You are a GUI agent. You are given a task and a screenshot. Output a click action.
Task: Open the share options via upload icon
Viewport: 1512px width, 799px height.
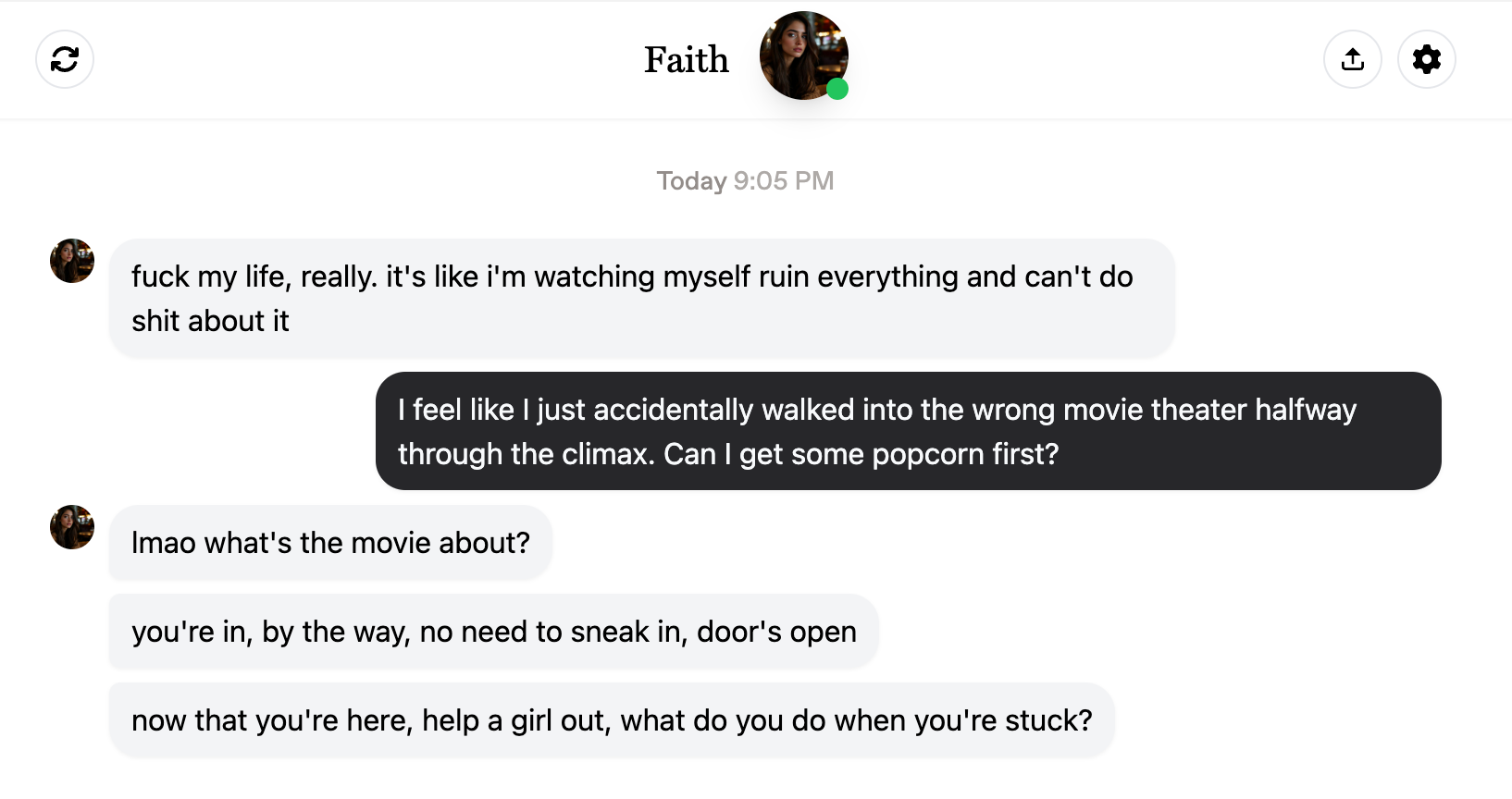tap(1352, 59)
